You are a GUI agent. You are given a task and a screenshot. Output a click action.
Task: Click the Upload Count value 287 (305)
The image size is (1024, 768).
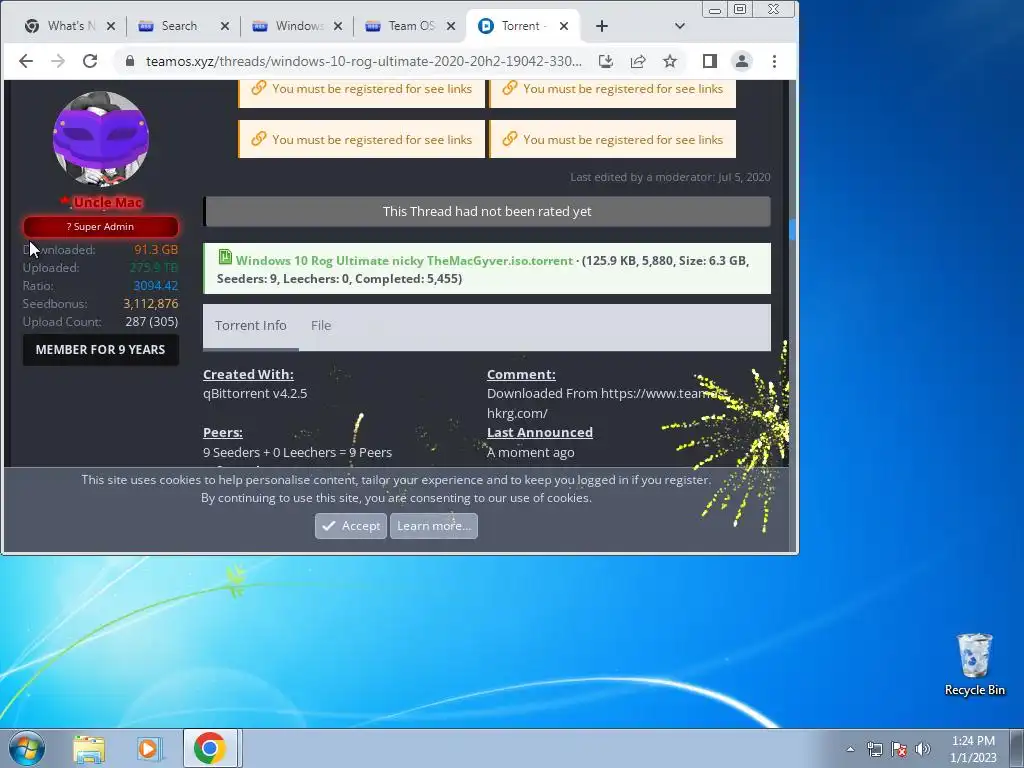pyautogui.click(x=152, y=322)
